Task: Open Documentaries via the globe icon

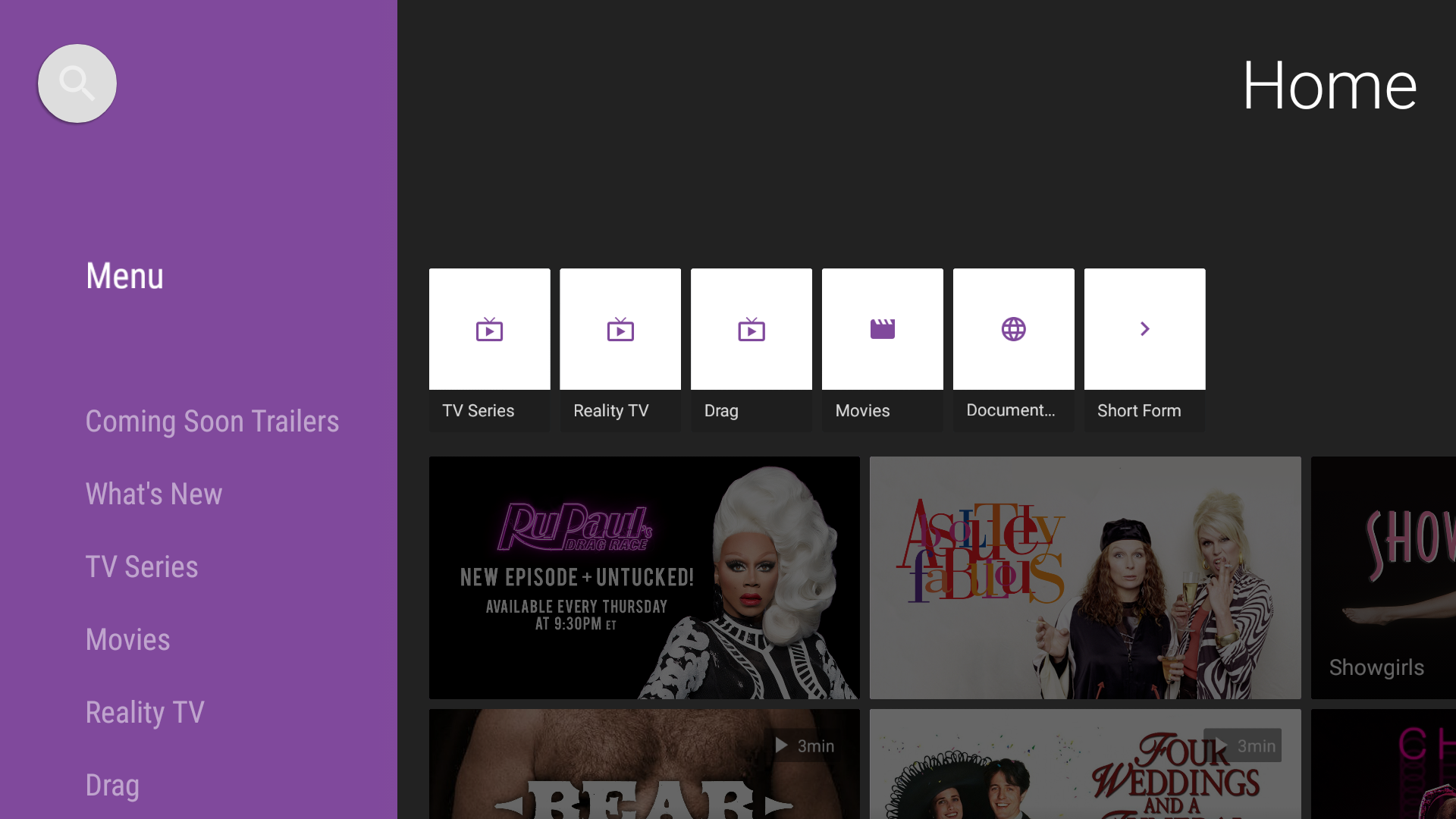Action: point(1013,329)
